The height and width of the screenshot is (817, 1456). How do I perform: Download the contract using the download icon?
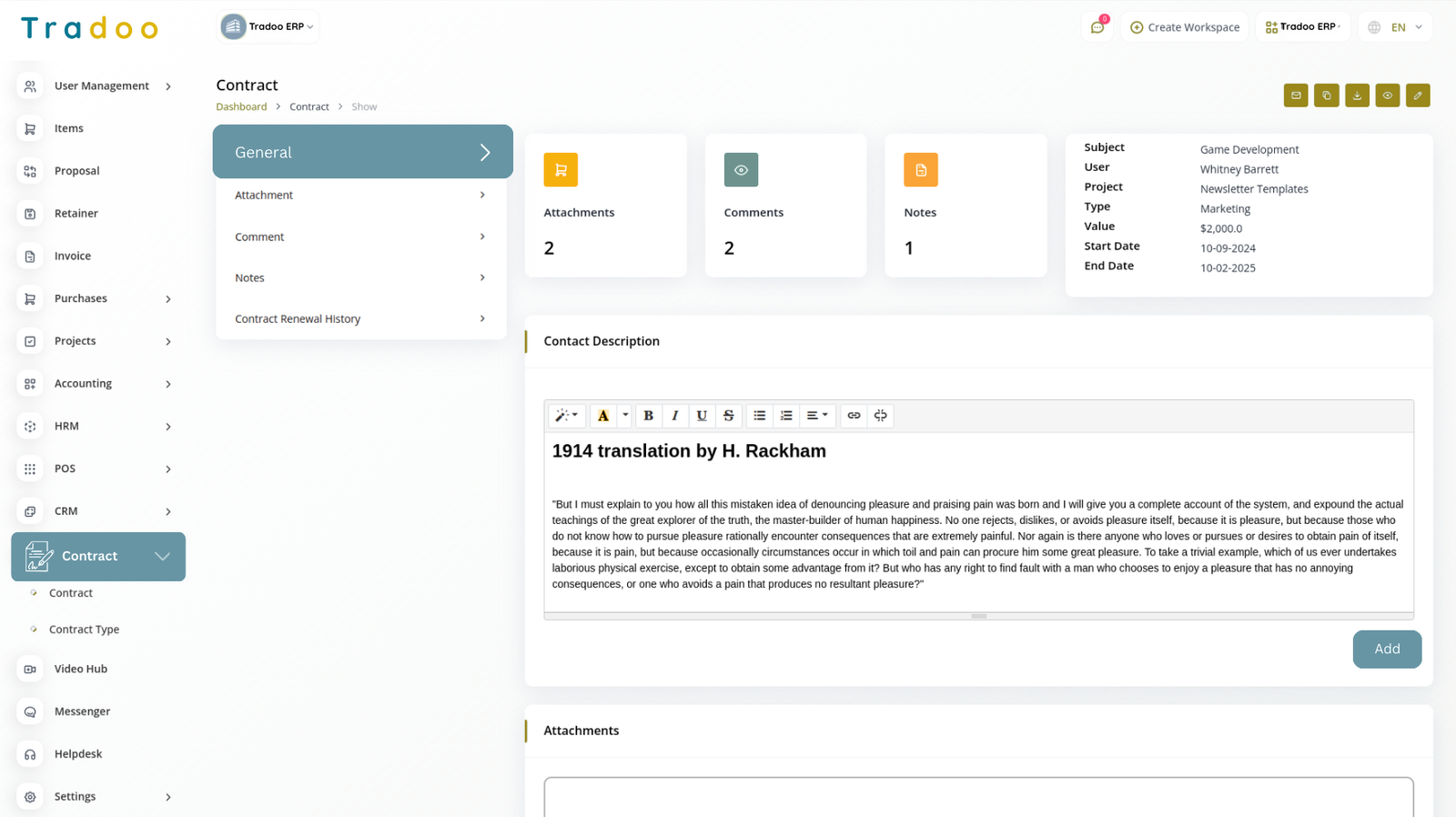(1357, 96)
